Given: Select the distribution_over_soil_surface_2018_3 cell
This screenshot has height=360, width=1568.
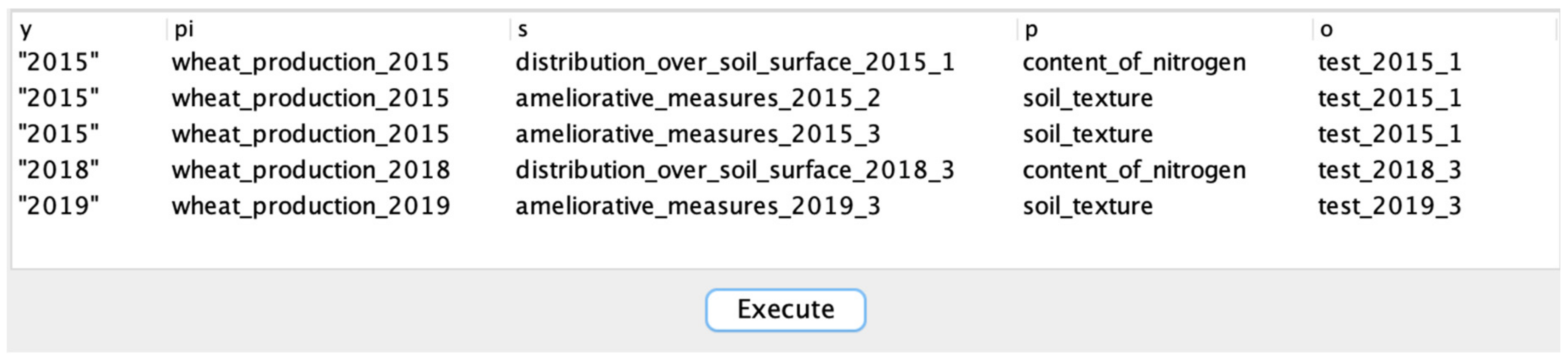Looking at the screenshot, I should (735, 170).
